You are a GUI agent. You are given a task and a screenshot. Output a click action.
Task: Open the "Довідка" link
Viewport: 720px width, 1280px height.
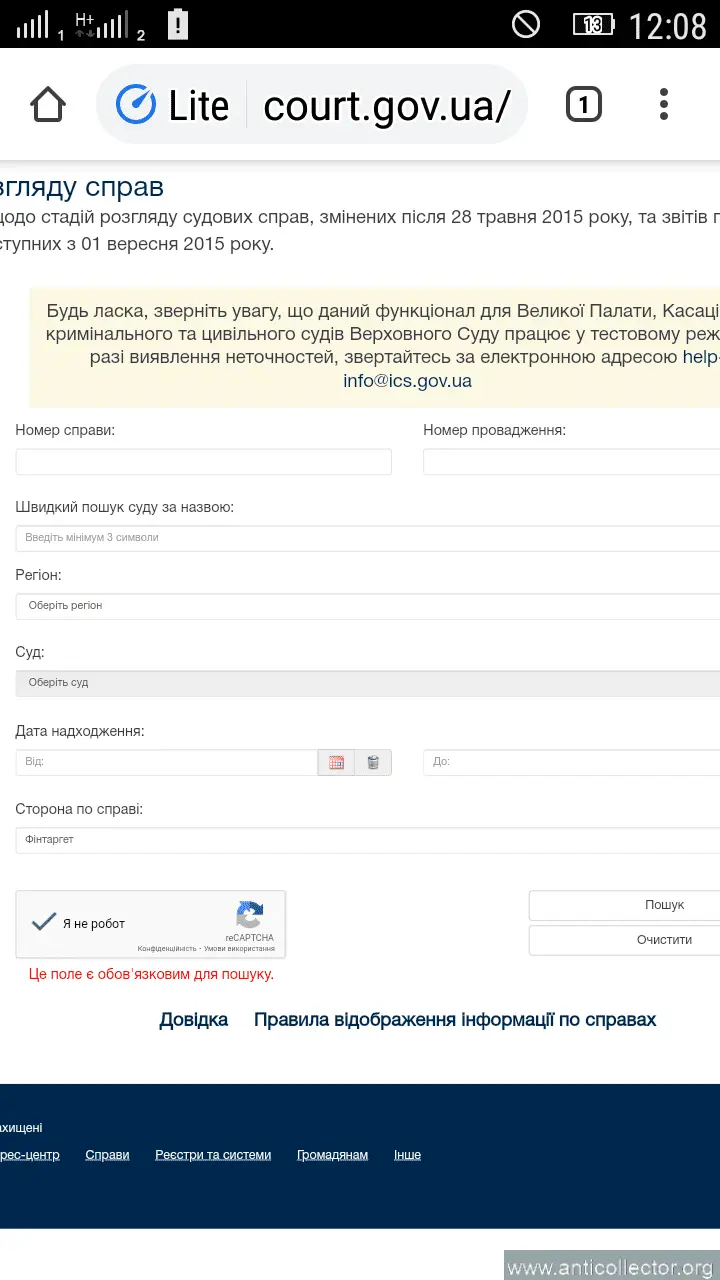[193, 1019]
